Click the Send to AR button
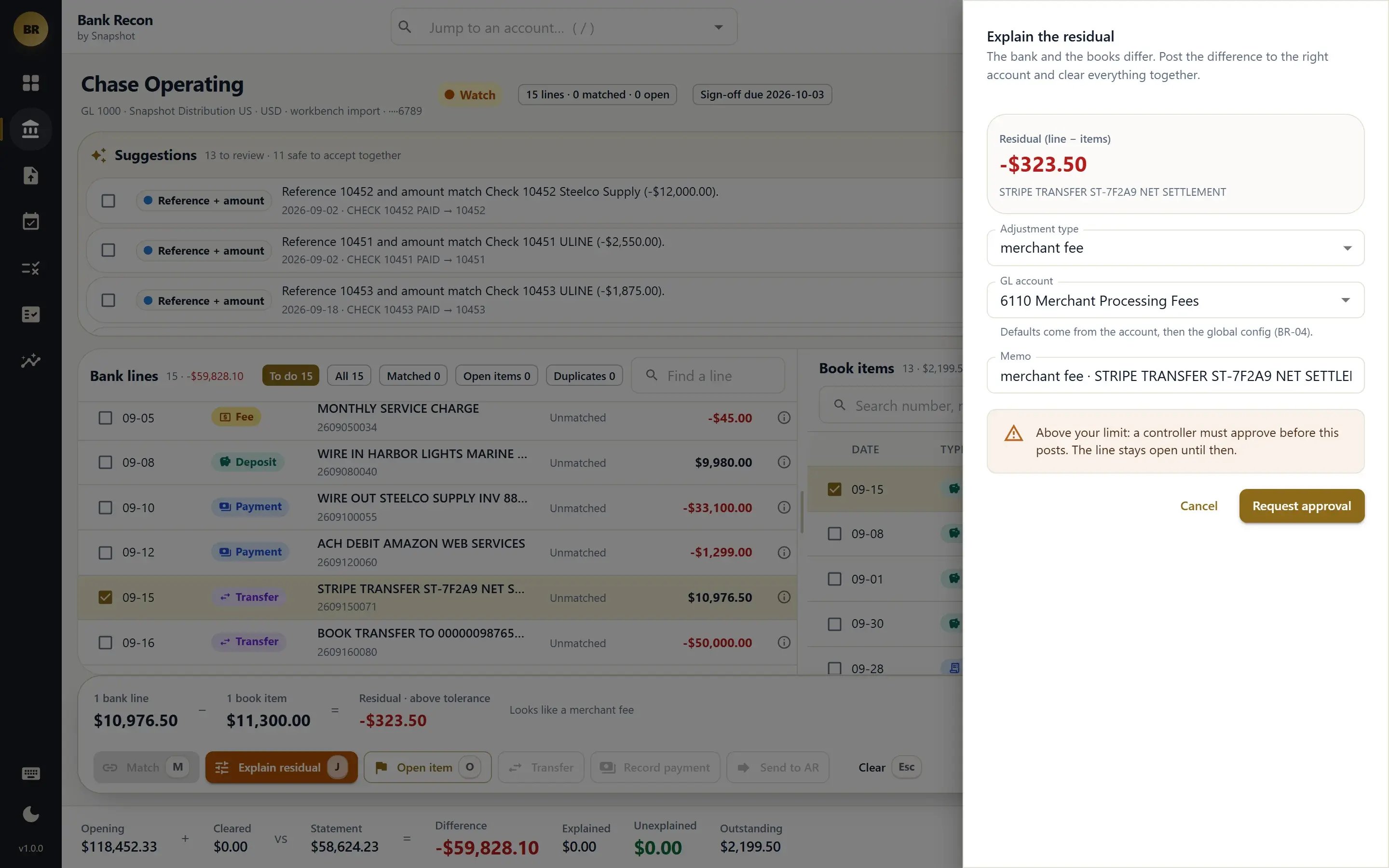This screenshot has width=1389, height=868. [778, 767]
